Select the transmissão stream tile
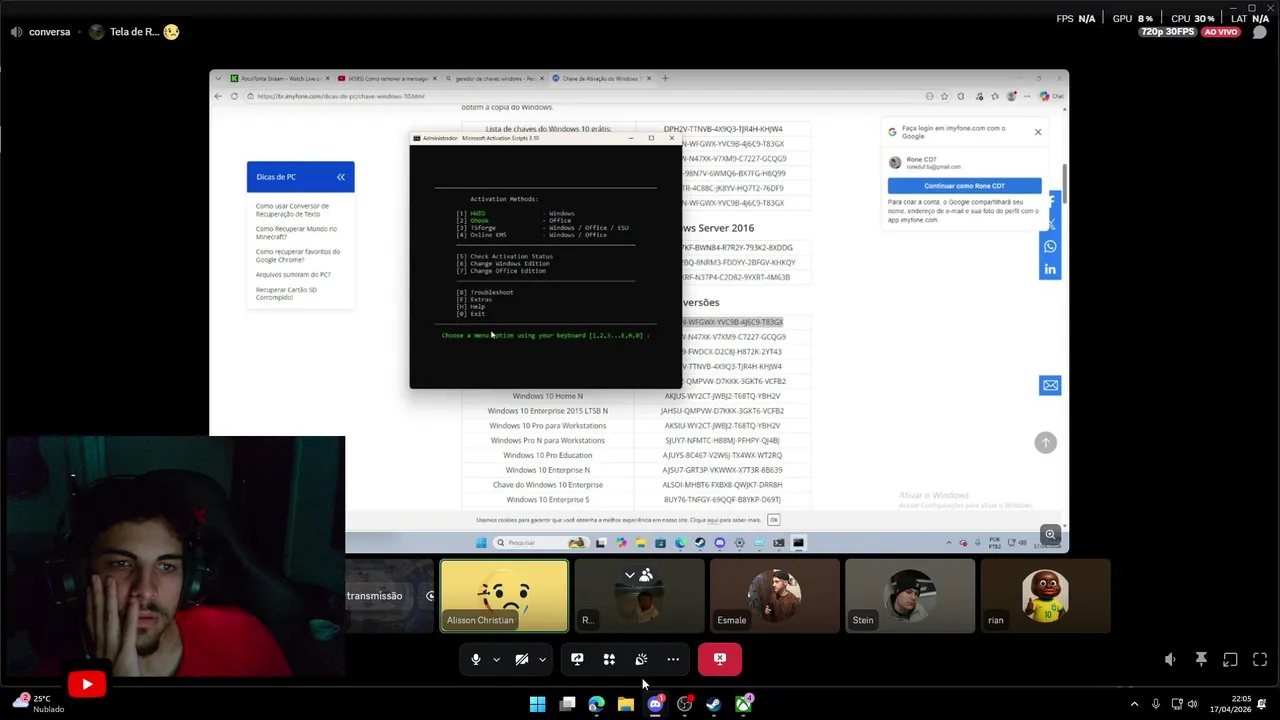Screen dimensions: 1280x720 [389, 596]
